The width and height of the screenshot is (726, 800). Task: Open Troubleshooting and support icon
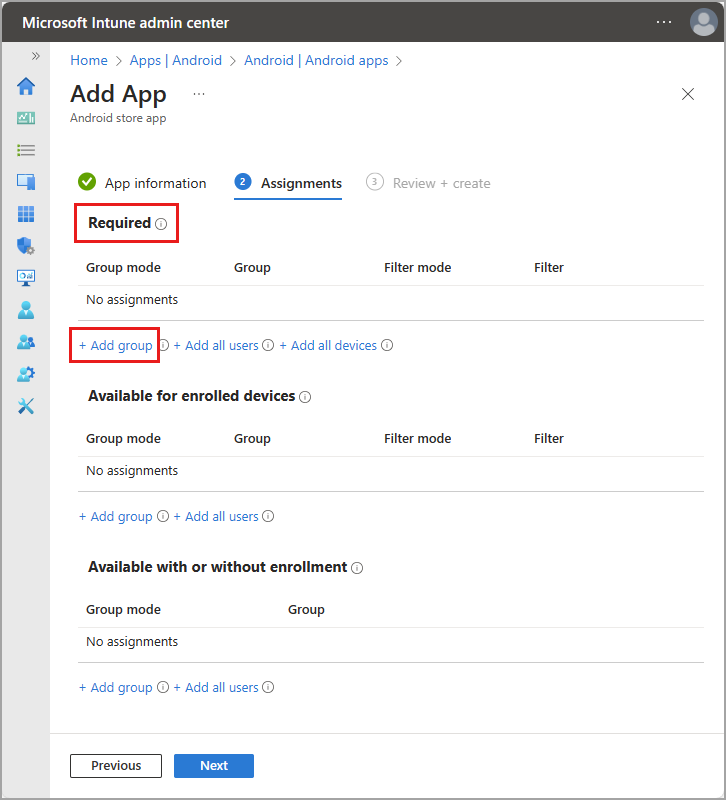click(x=26, y=406)
